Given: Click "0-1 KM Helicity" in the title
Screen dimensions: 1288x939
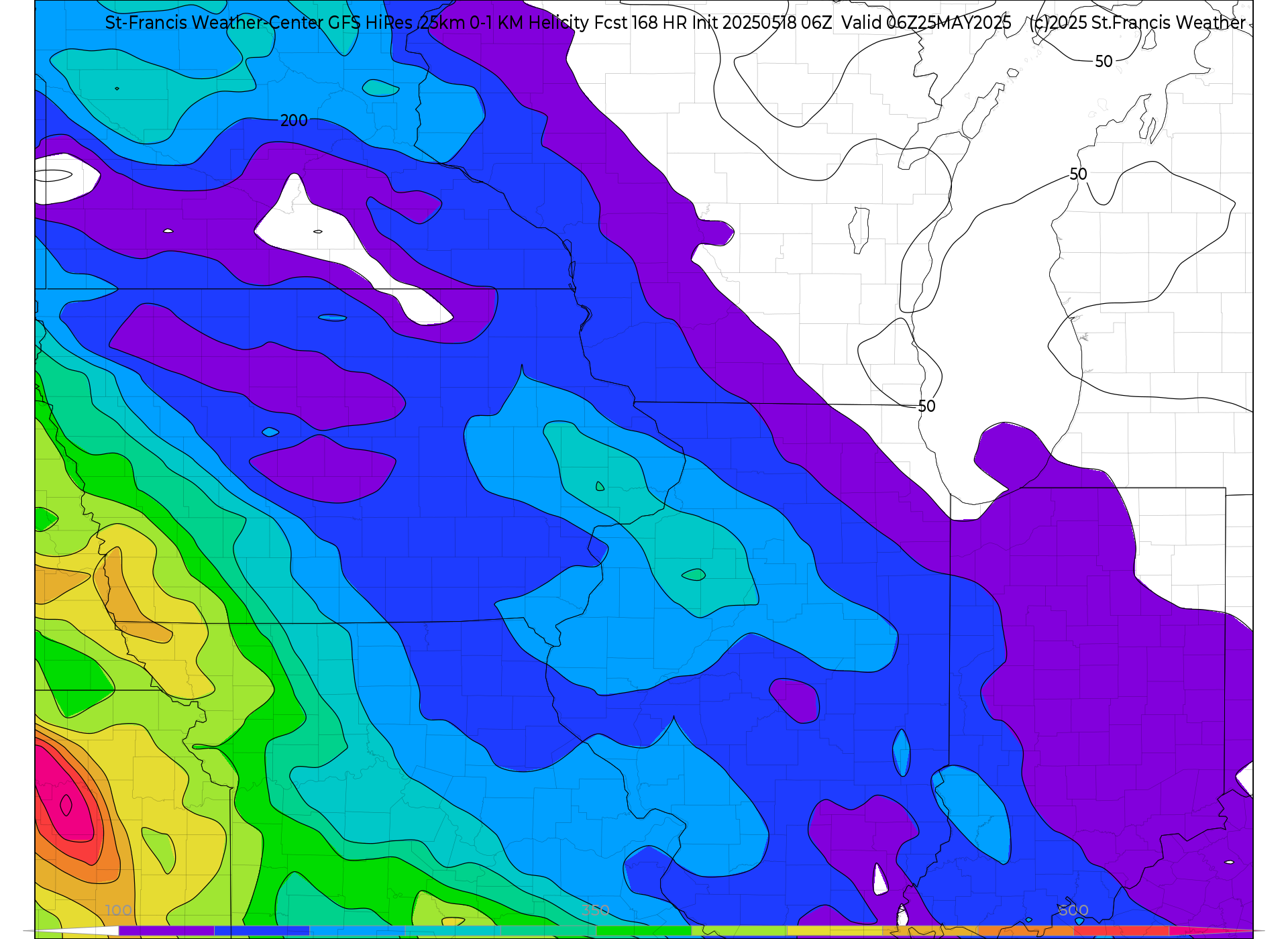Looking at the screenshot, I should pos(530,23).
